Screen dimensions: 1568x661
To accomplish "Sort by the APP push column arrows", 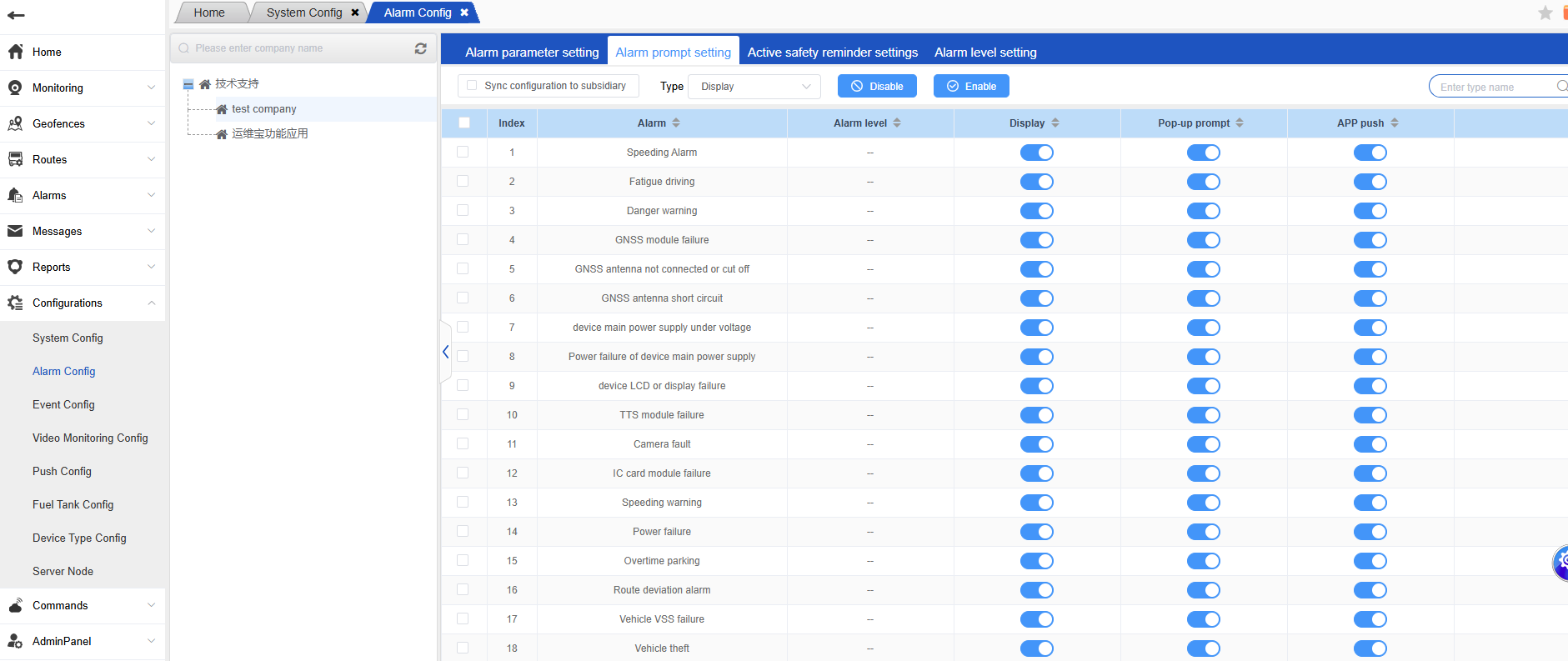I will tap(1395, 123).
